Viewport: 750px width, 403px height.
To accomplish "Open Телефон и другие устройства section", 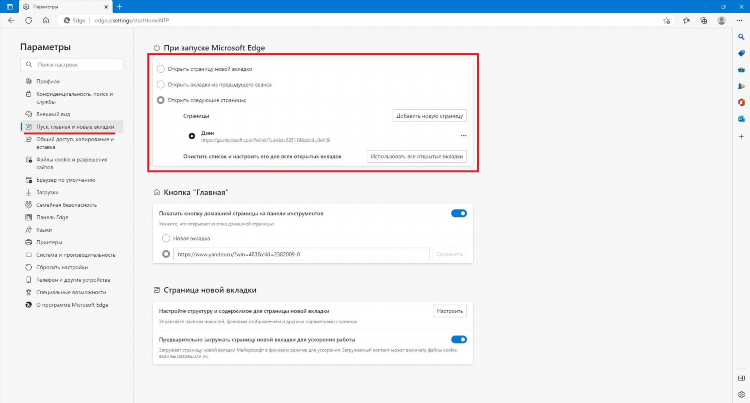I will pyautogui.click(x=72, y=280).
